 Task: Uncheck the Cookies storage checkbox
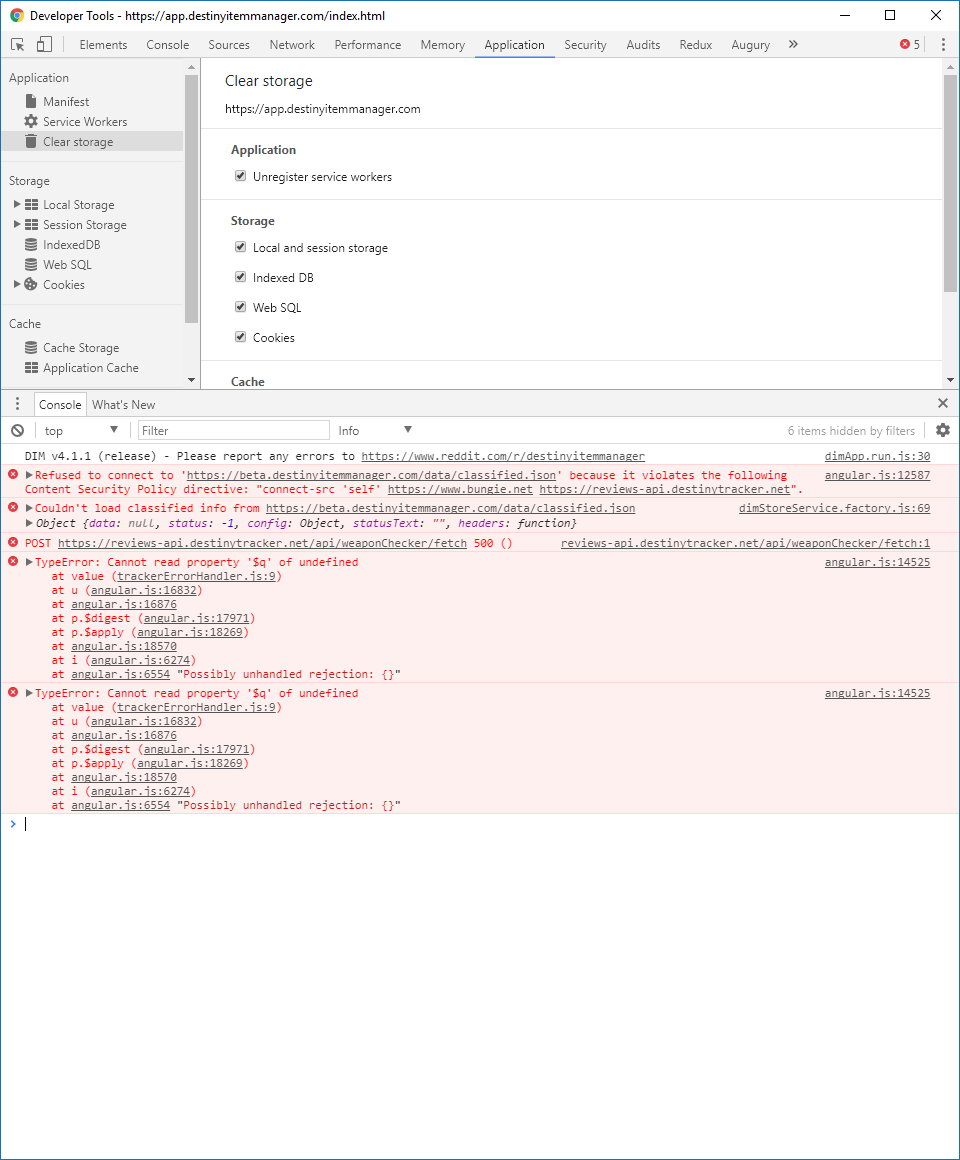coord(240,337)
